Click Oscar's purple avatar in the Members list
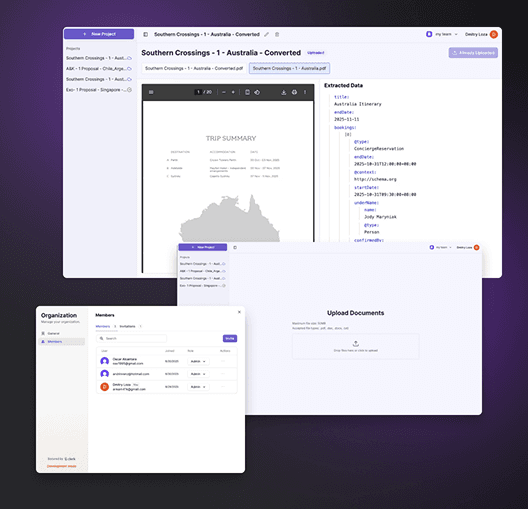 click(x=104, y=361)
